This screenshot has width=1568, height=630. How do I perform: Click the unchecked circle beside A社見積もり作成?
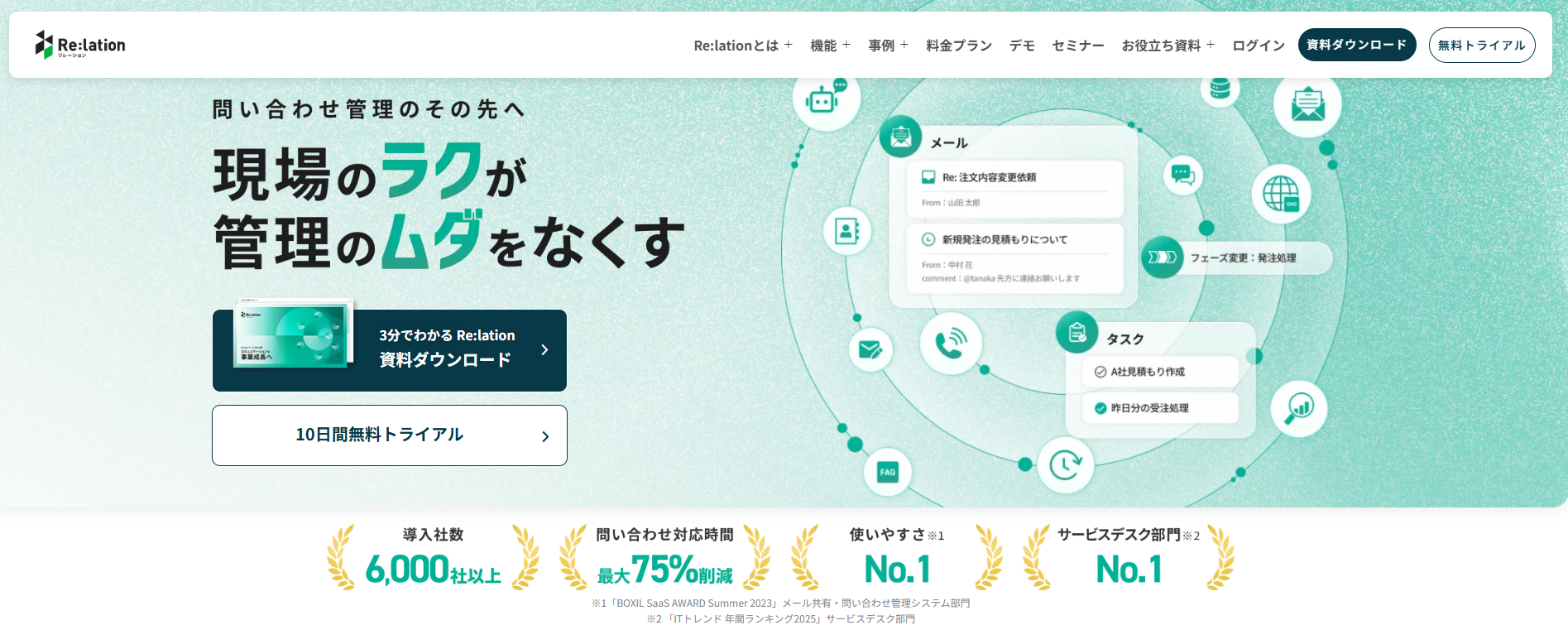tap(1100, 372)
